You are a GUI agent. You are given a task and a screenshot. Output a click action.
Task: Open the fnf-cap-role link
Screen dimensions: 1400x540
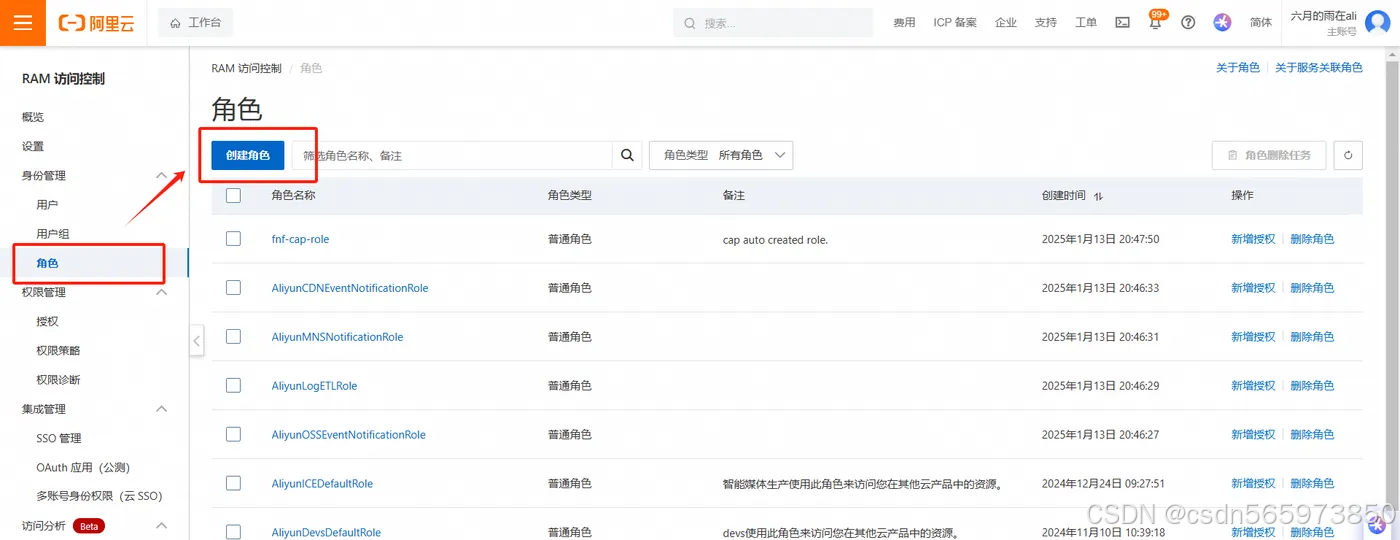tap(300, 239)
